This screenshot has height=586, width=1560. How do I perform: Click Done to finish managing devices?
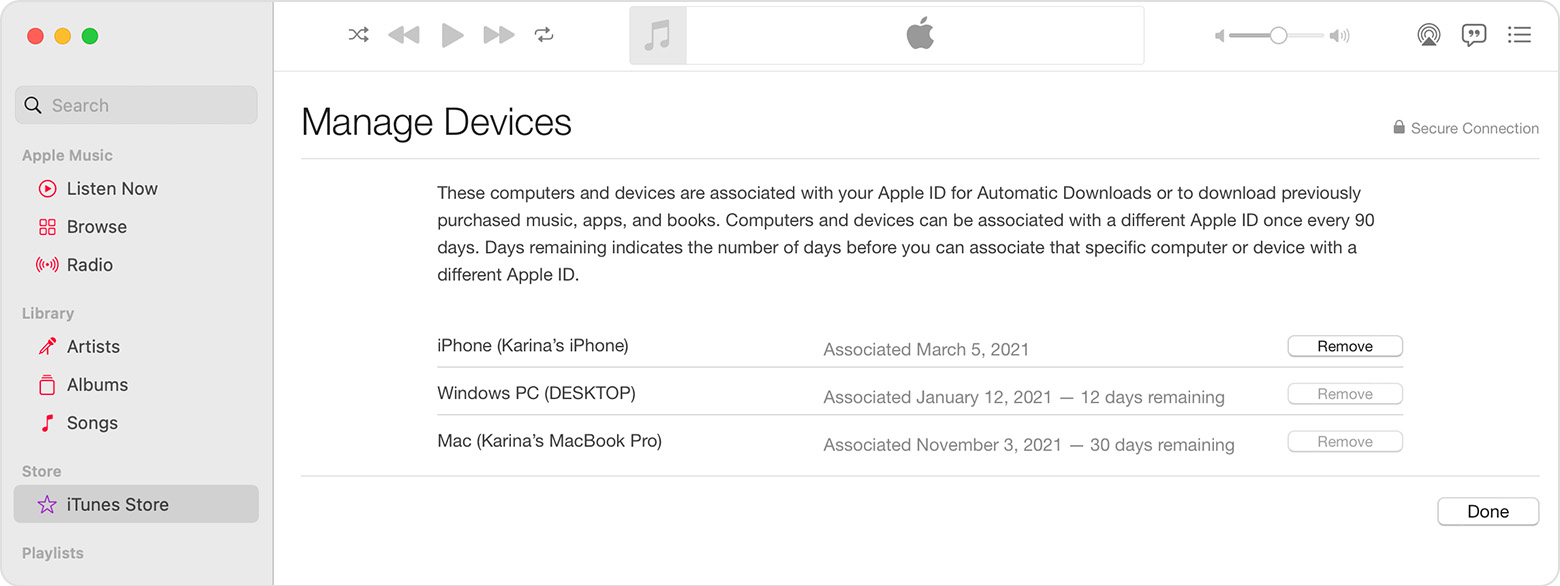pyautogui.click(x=1488, y=511)
